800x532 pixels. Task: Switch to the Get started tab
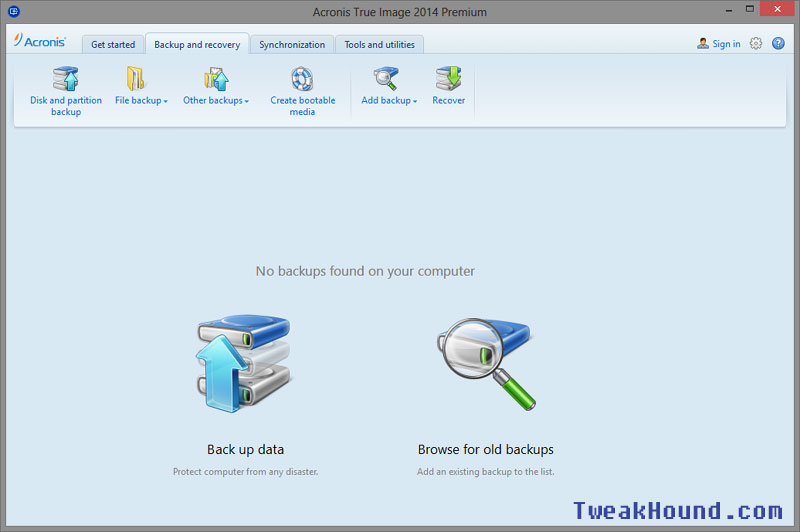(x=113, y=44)
